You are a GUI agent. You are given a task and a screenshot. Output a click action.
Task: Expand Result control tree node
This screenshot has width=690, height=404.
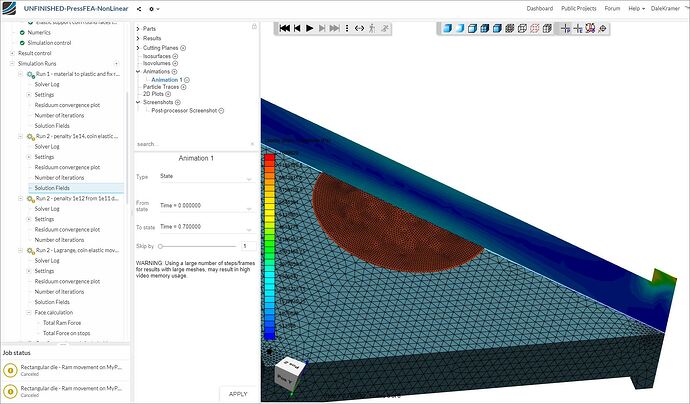pyautogui.click(x=12, y=53)
